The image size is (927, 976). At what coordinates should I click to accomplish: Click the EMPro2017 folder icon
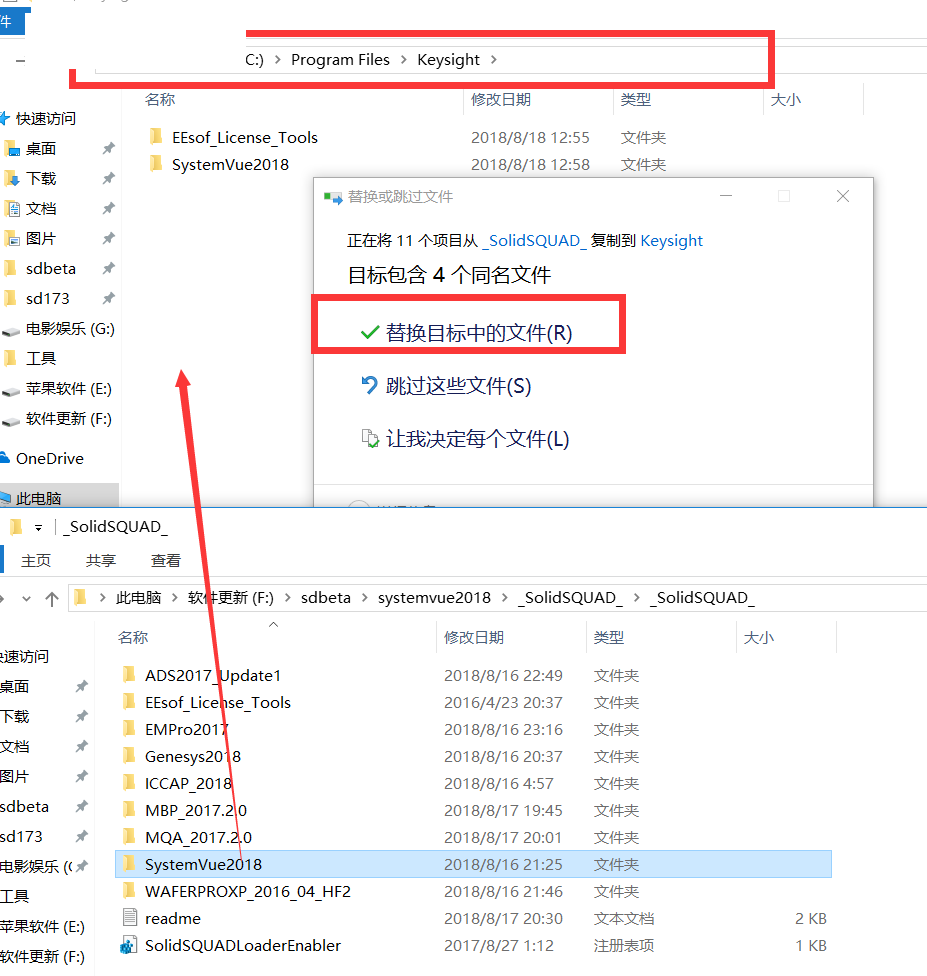tap(129, 729)
